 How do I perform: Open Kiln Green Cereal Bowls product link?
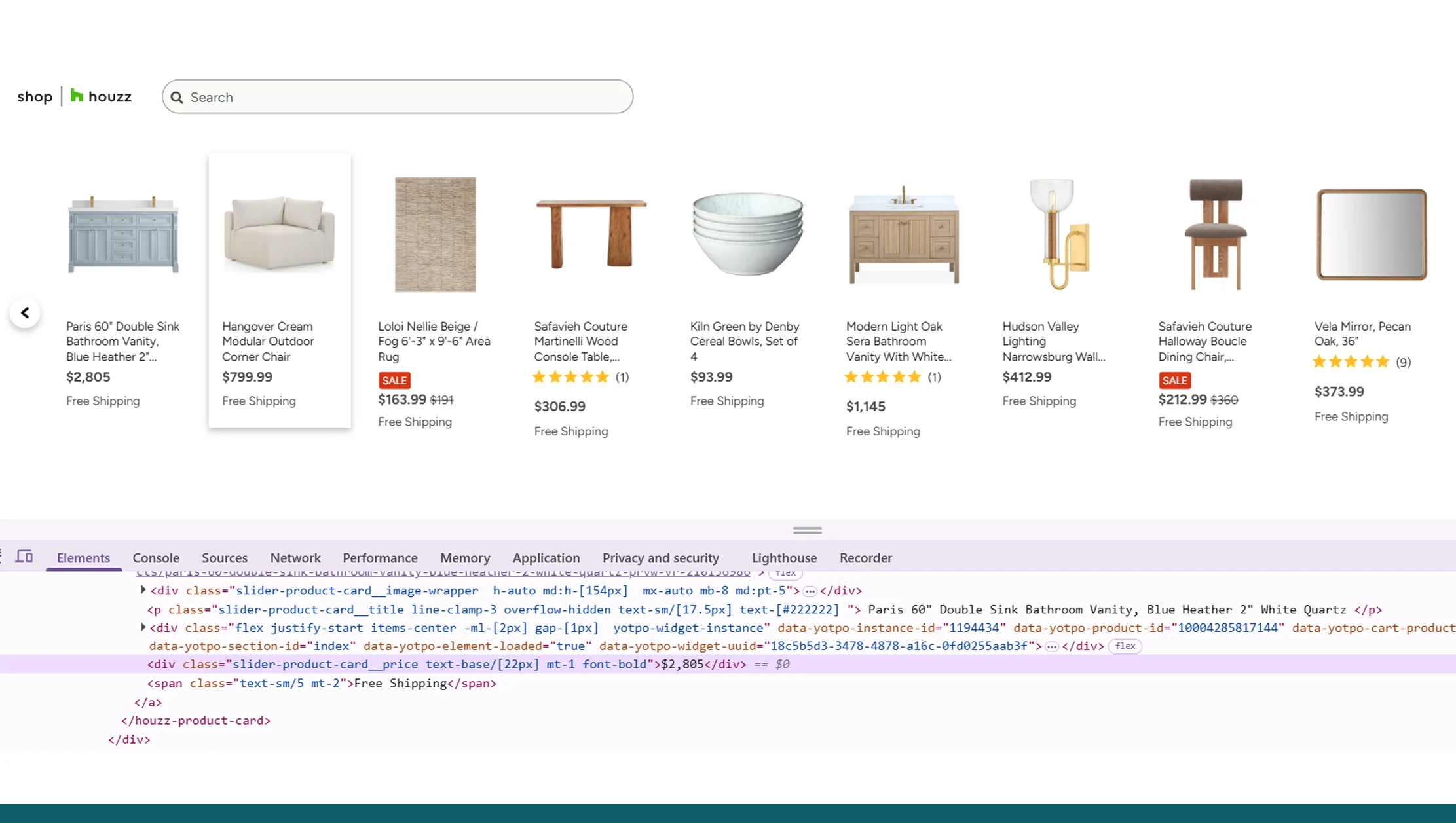coord(745,341)
